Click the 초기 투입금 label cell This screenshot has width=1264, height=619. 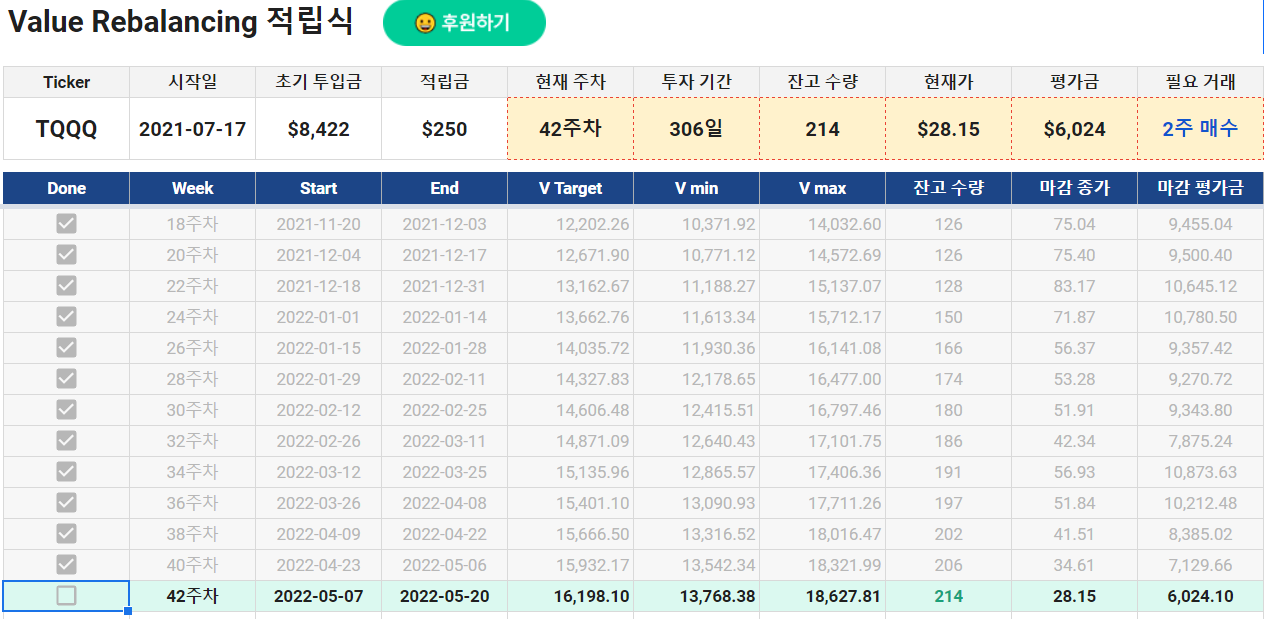coord(318,82)
